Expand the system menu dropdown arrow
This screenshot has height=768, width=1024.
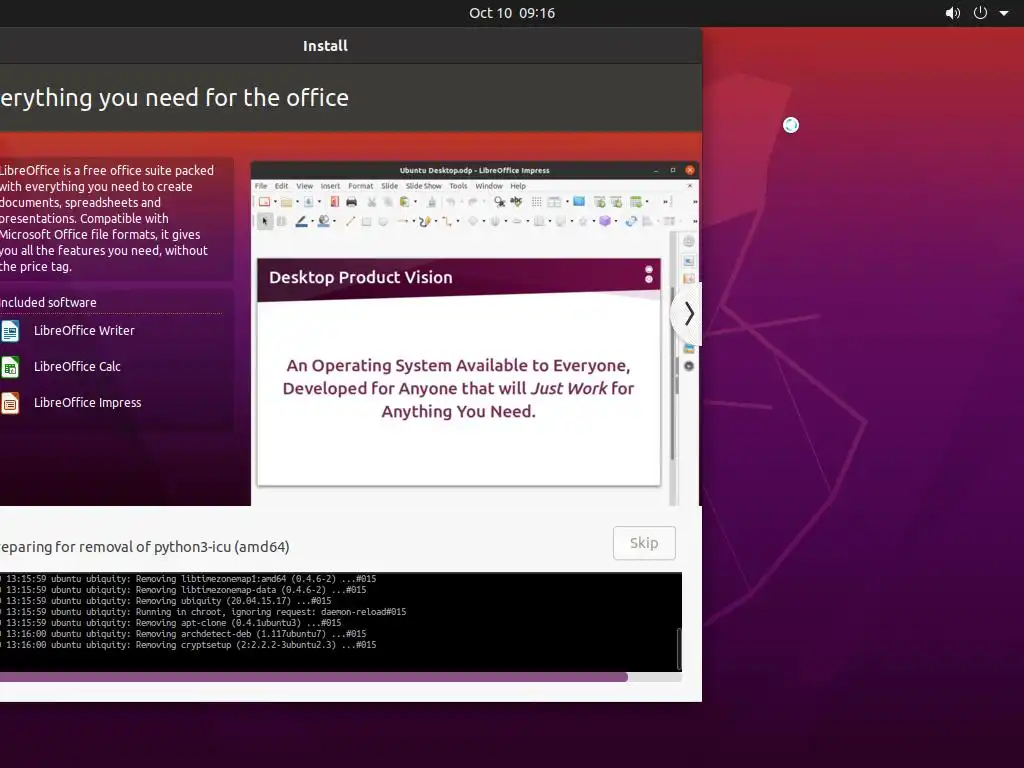1004,13
